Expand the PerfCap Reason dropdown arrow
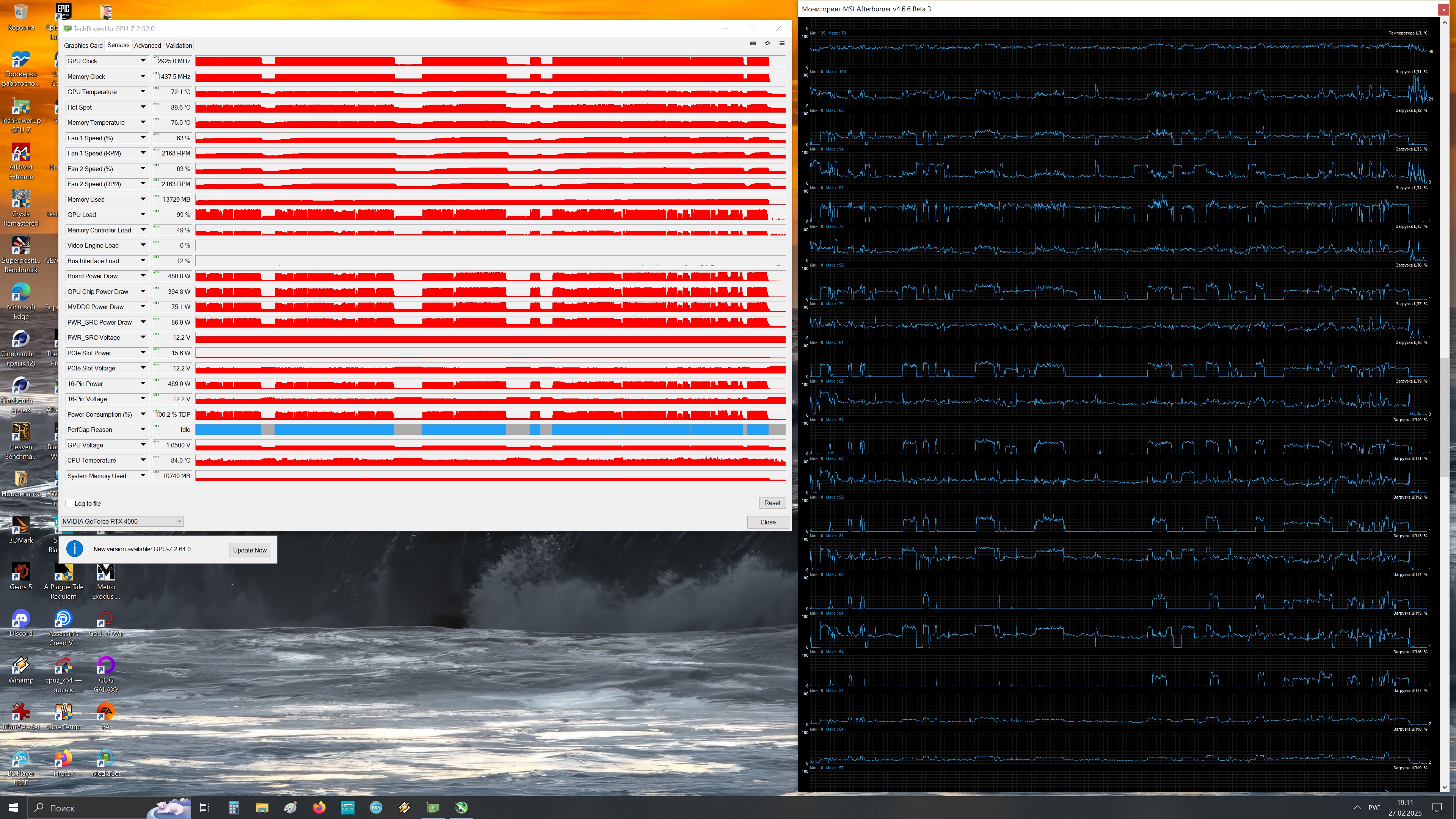 tap(143, 430)
